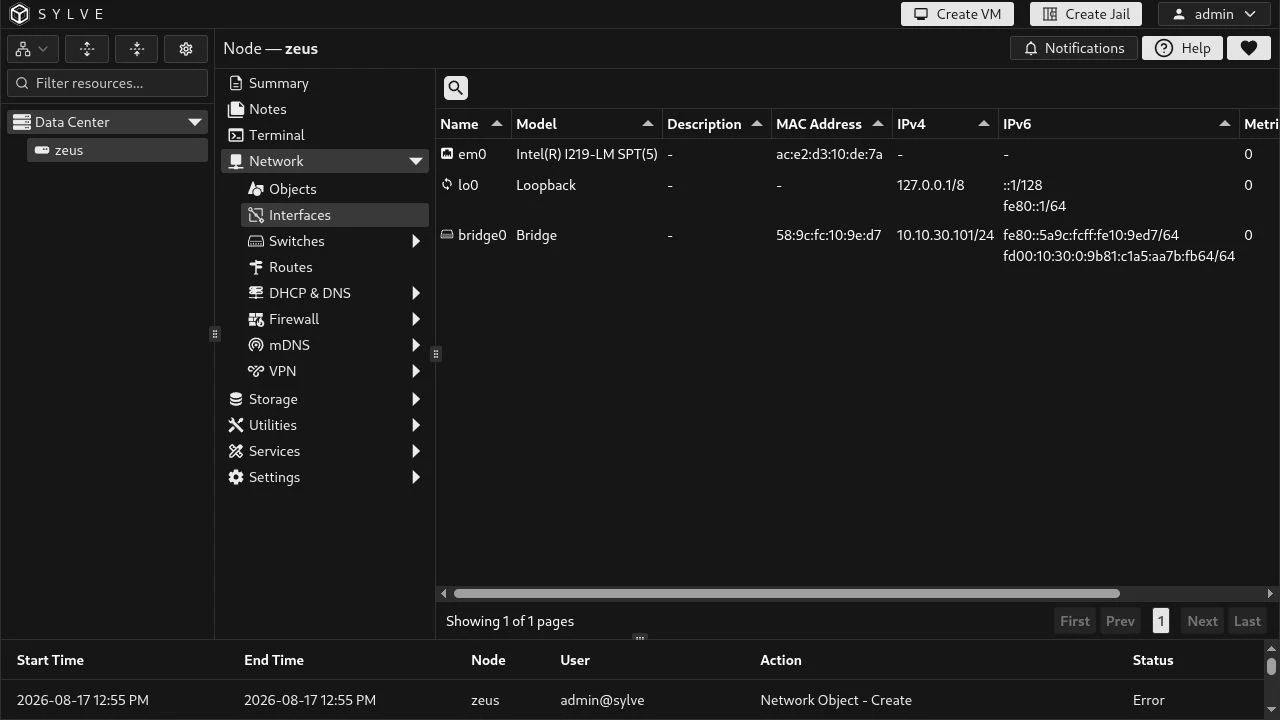This screenshot has width=1280, height=720.
Task: Select the Interfaces menu item
Action: click(x=335, y=215)
